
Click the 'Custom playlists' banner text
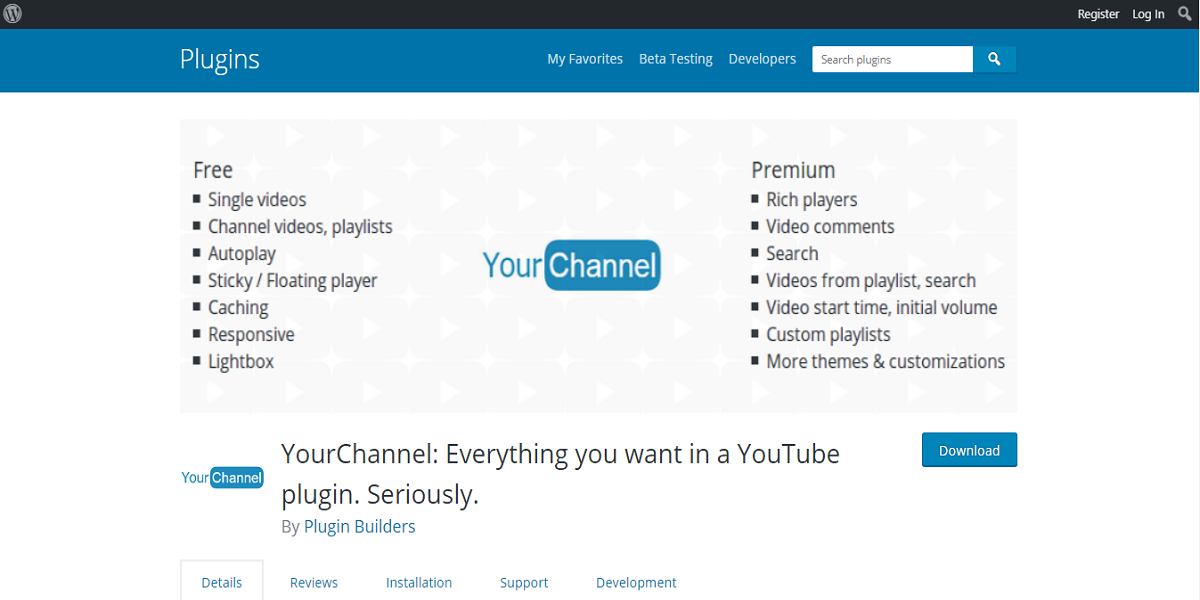[828, 335]
